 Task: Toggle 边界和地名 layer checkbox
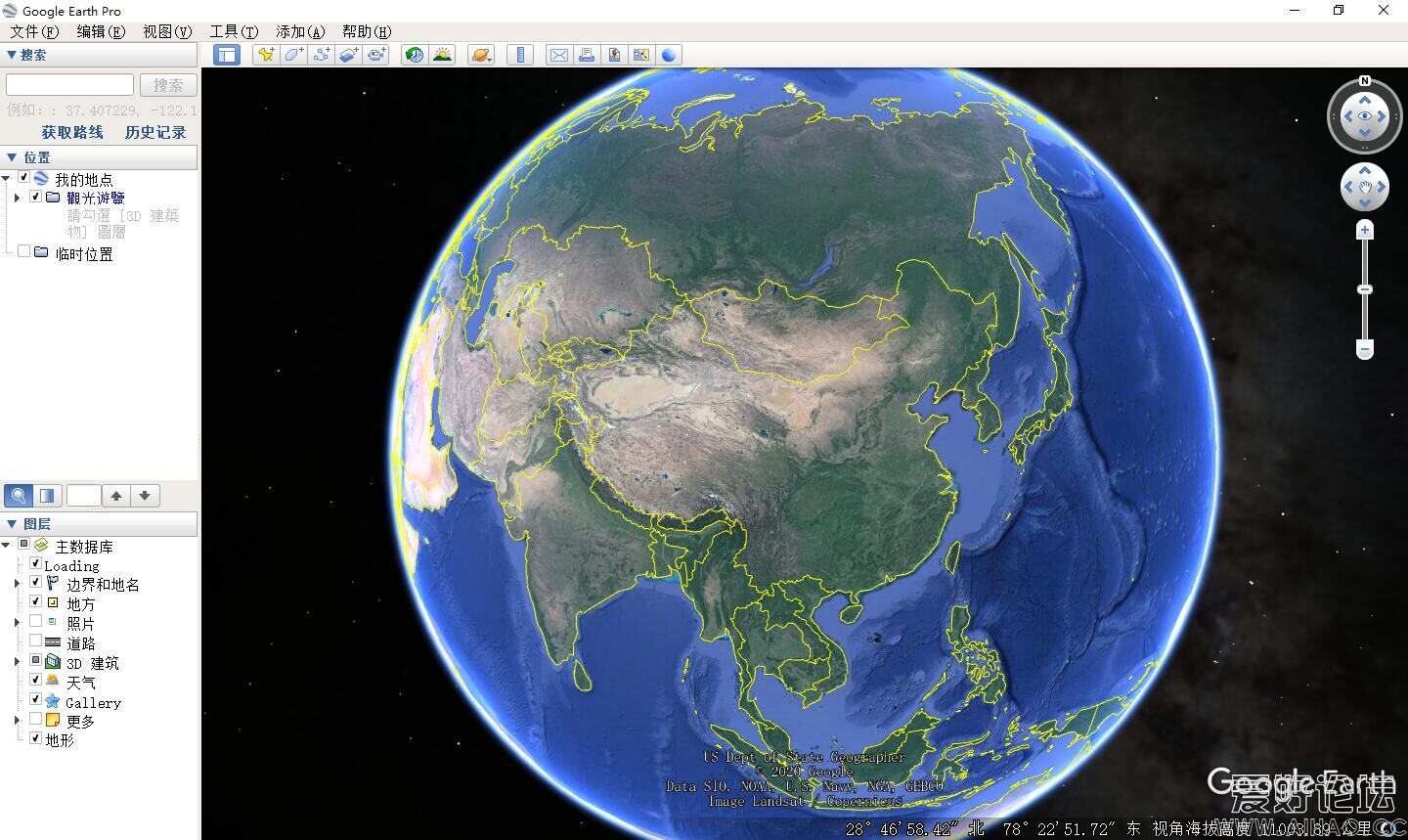click(35, 583)
